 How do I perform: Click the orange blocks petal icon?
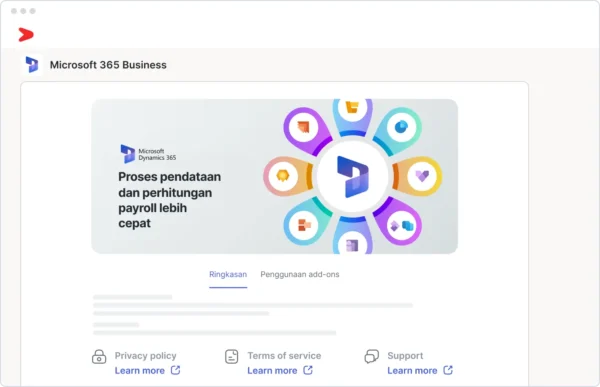pos(304,225)
